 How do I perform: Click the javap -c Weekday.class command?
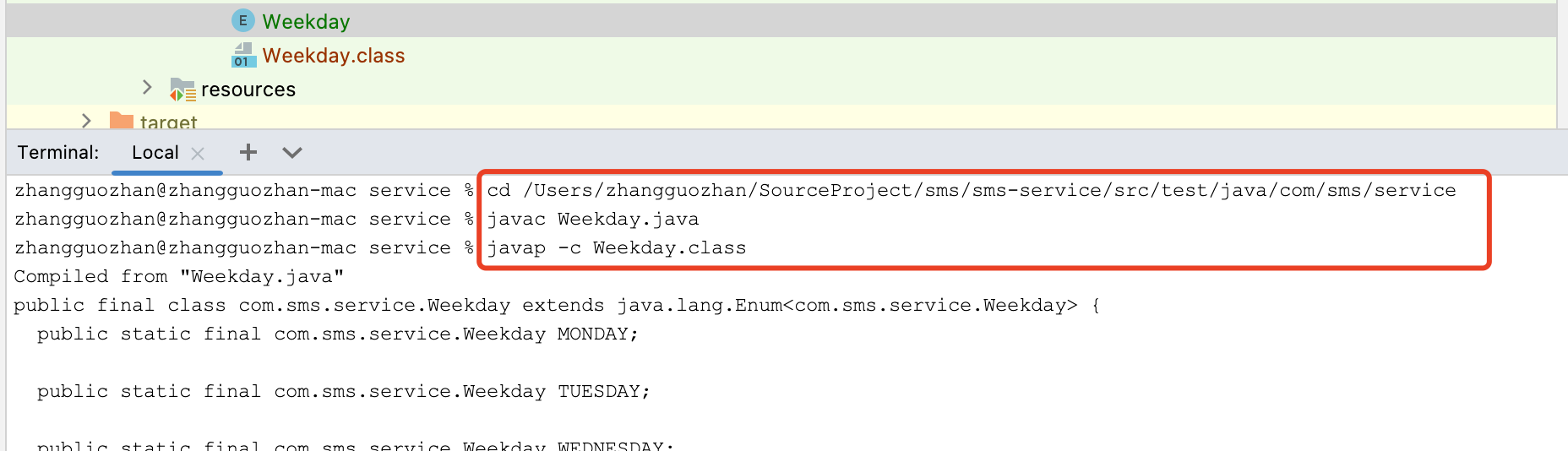(x=617, y=247)
